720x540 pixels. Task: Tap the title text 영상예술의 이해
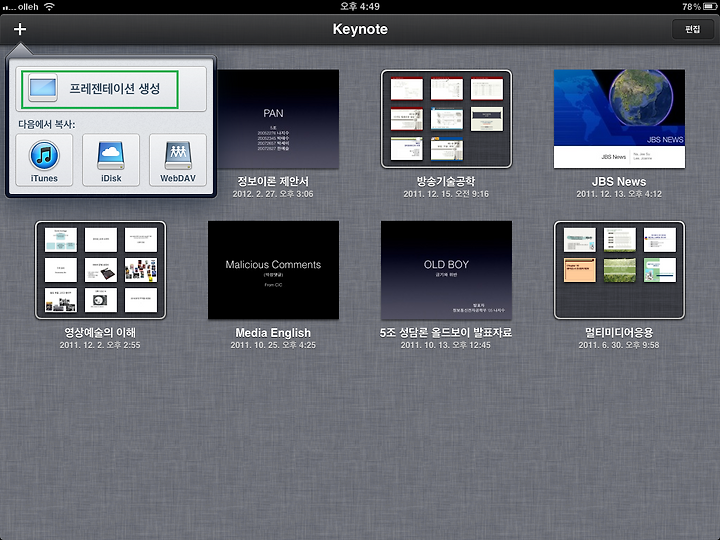(x=100, y=332)
